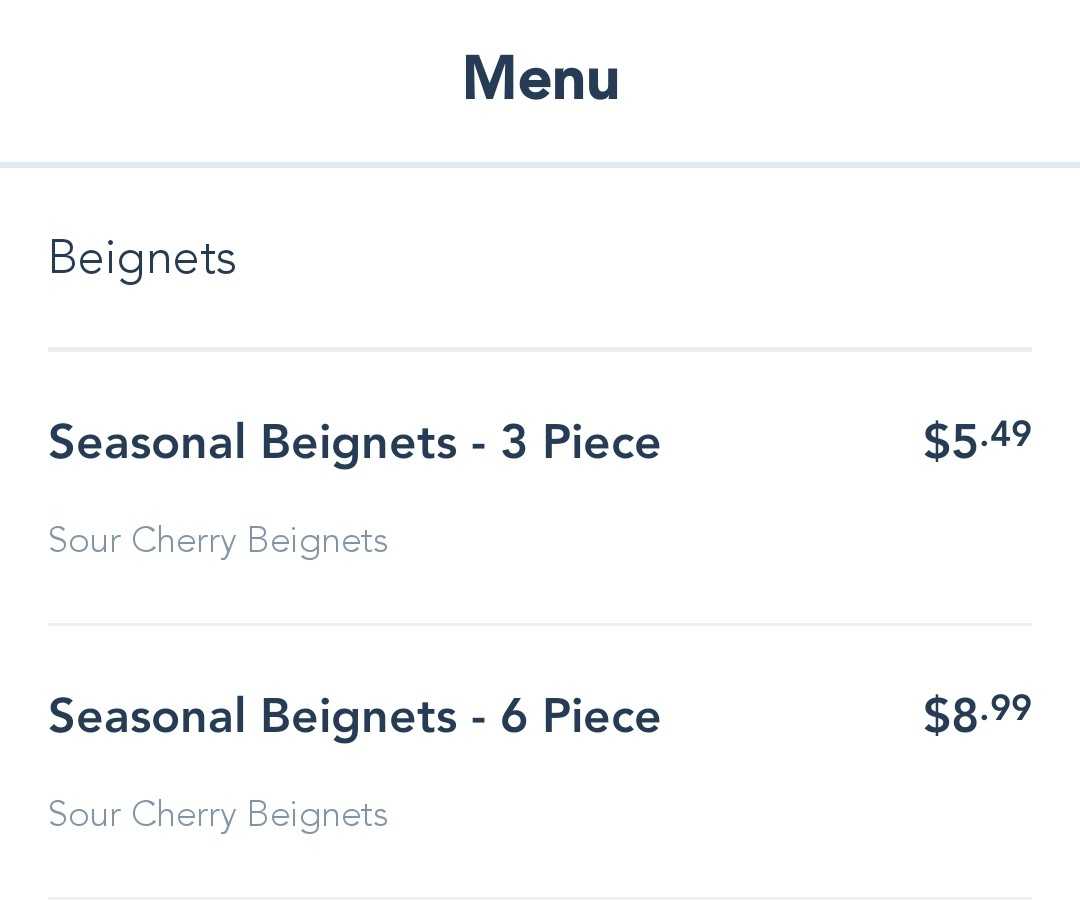Open Seasonal Beignets - 6 Piece item
The image size is (1080, 901).
[354, 717]
